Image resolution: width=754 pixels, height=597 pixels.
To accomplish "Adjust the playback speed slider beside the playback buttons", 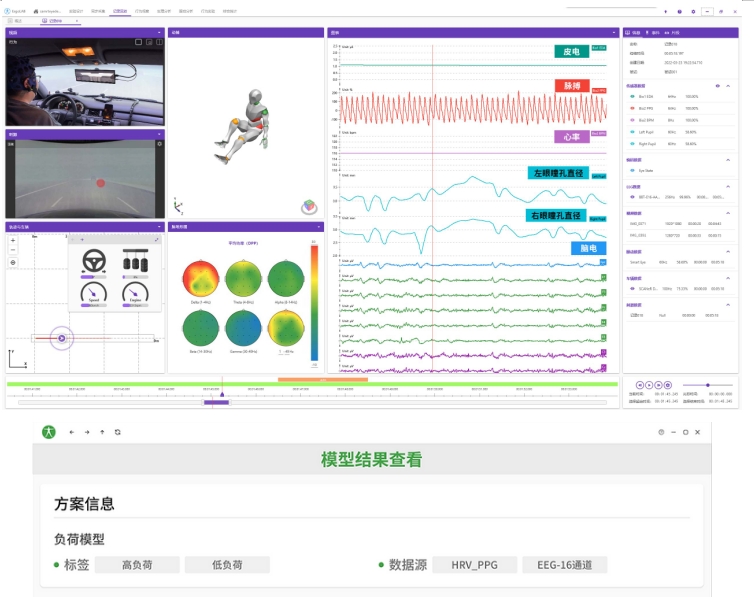I will point(708,384).
